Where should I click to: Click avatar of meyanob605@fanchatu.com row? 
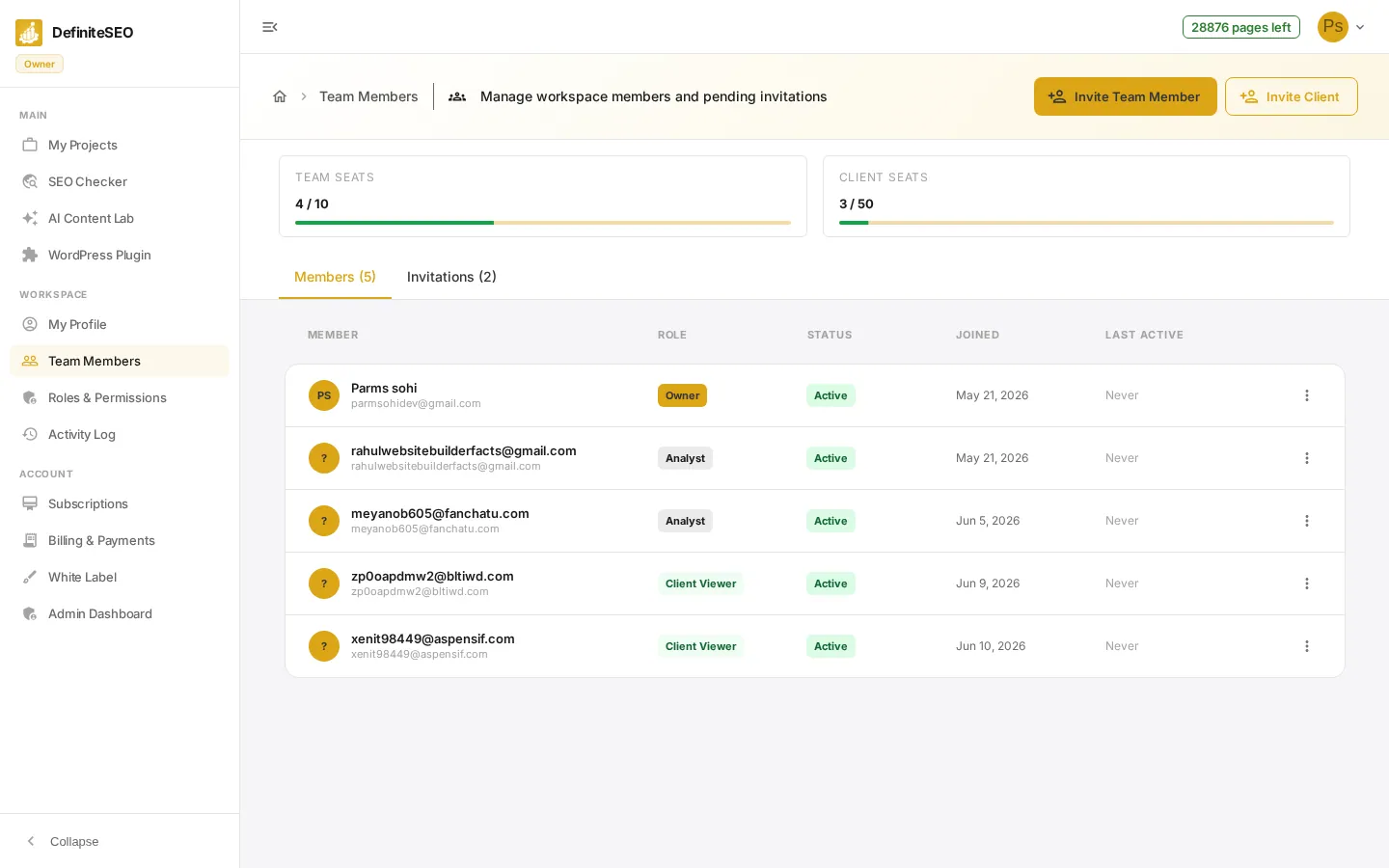coord(324,521)
